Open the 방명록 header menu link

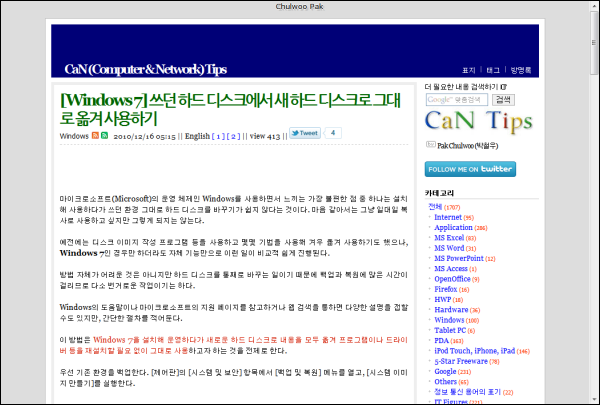521,70
